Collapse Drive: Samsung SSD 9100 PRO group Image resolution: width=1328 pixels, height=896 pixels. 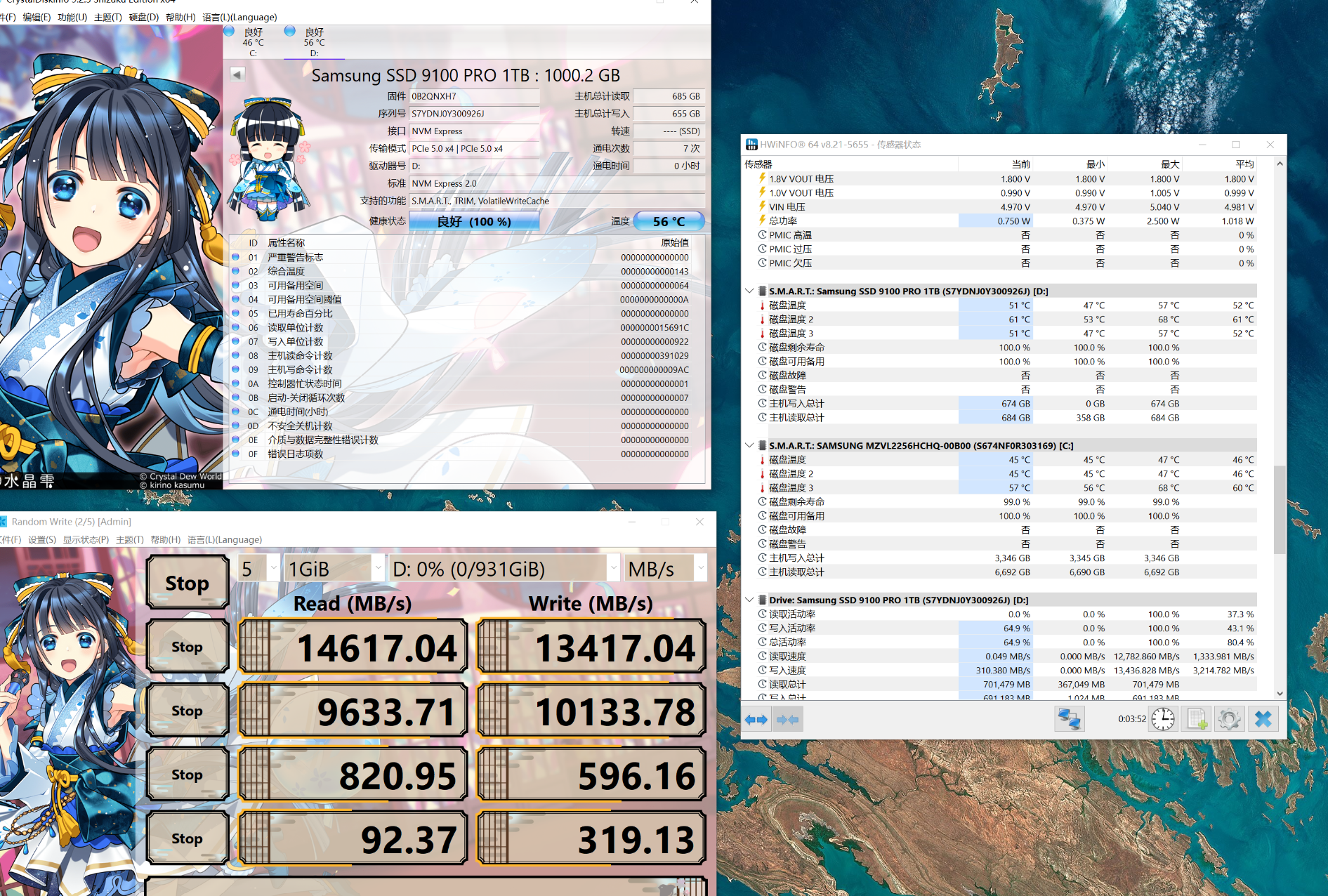point(749,600)
